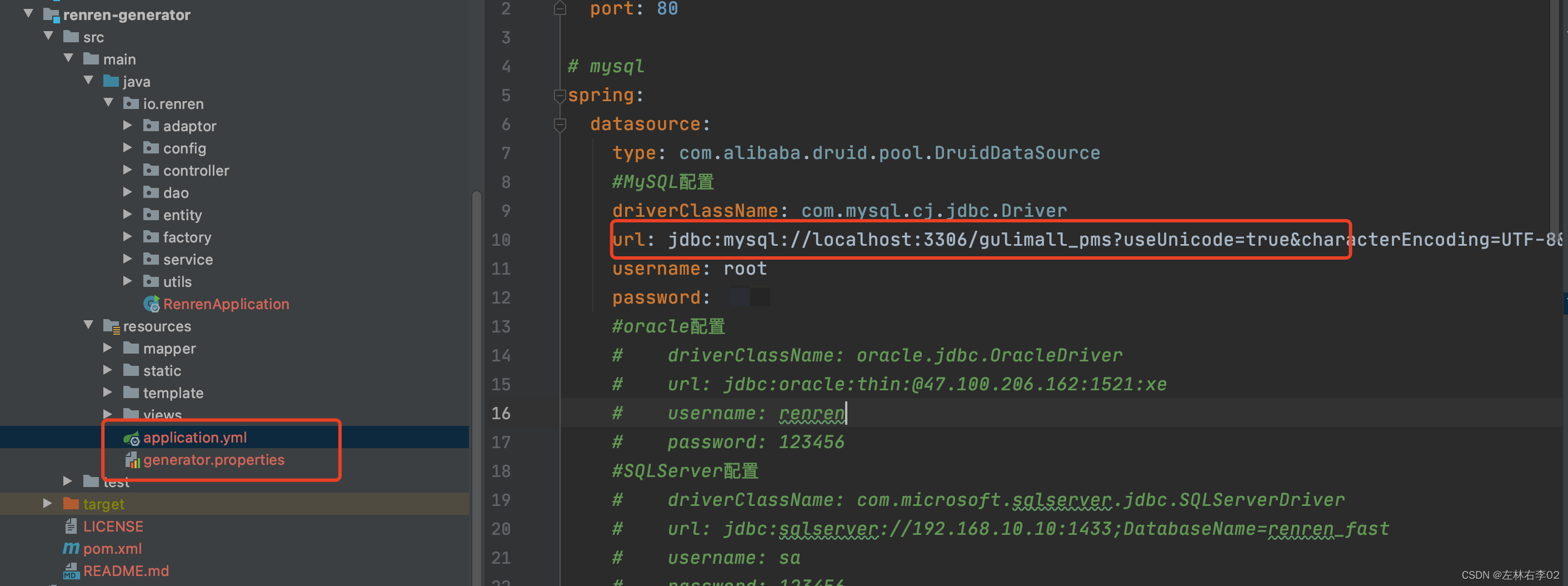
Task: Click the README.md markdown icon
Action: [71, 571]
